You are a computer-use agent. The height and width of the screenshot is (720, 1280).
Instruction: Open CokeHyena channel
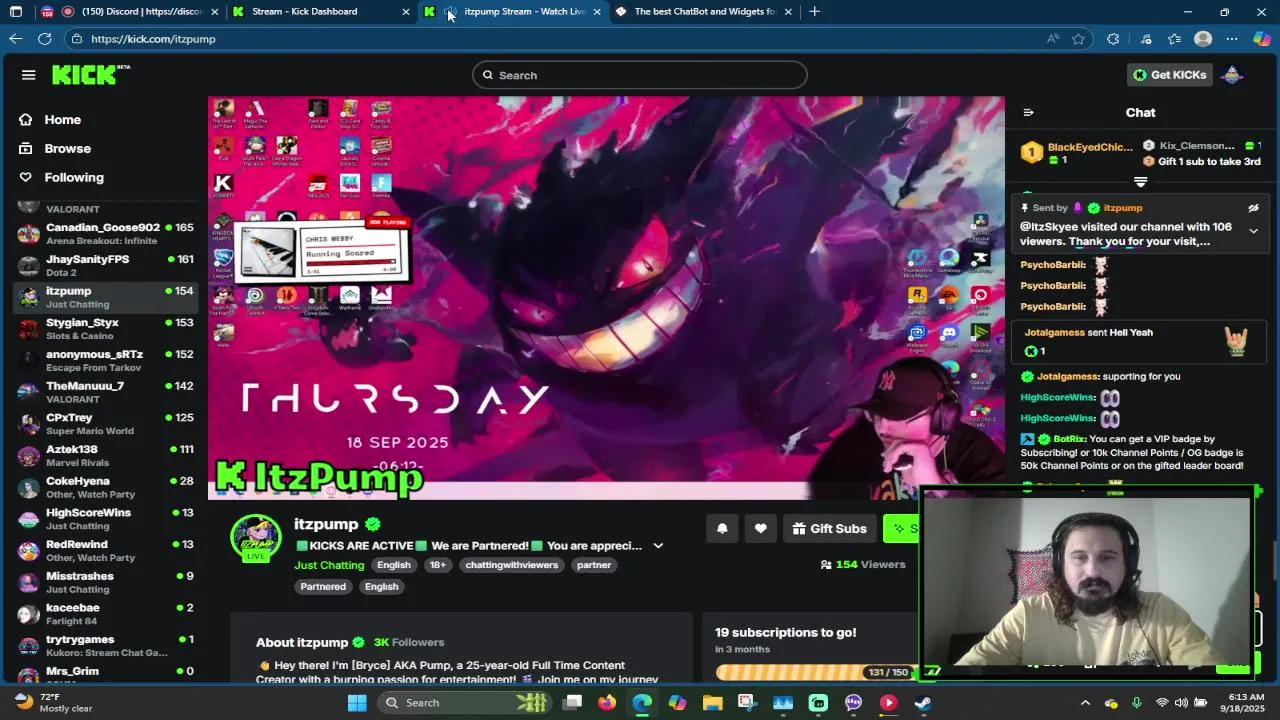[x=105, y=488]
